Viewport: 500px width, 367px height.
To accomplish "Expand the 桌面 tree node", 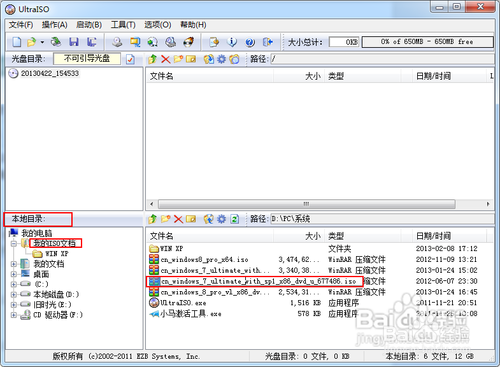I will click(14, 274).
